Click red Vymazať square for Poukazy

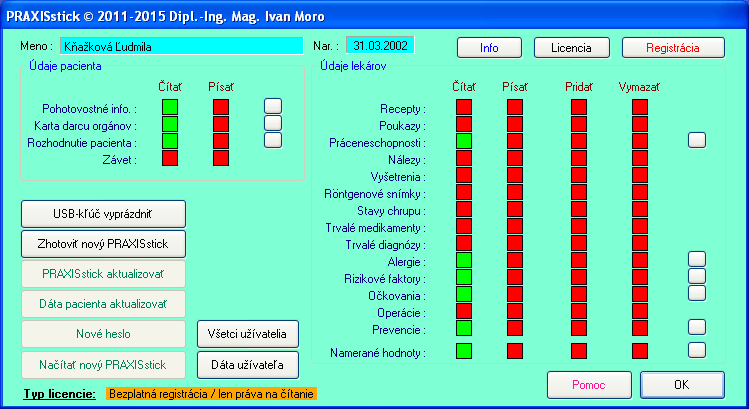[x=640, y=124]
